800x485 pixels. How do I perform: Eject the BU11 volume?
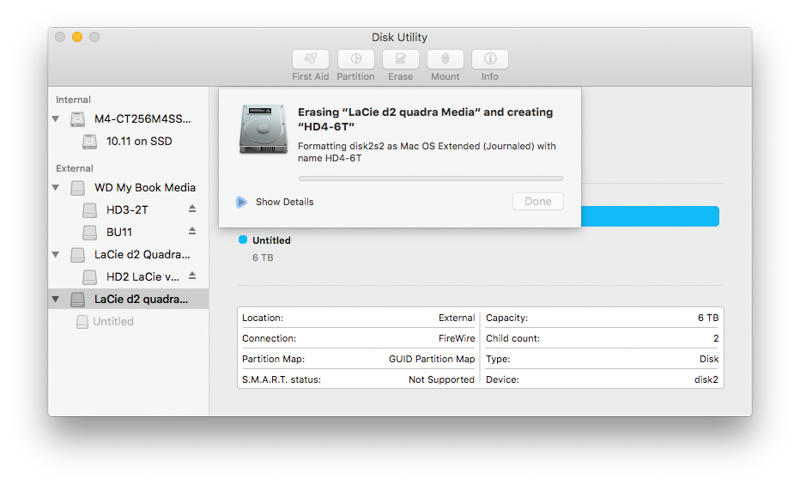click(192, 232)
